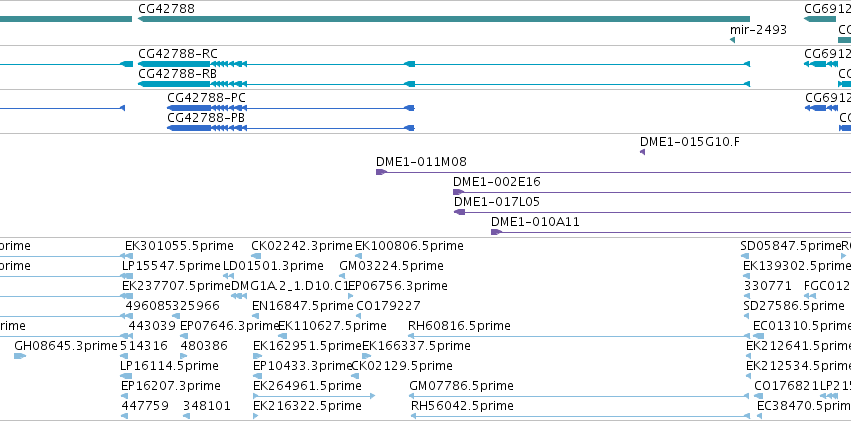Select the DME1-015G10.F feature arrow
851x421 pixels.
coord(643,152)
